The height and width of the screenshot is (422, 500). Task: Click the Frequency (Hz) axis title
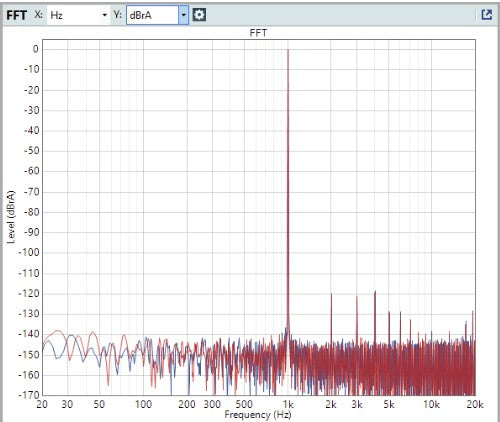coord(258,415)
